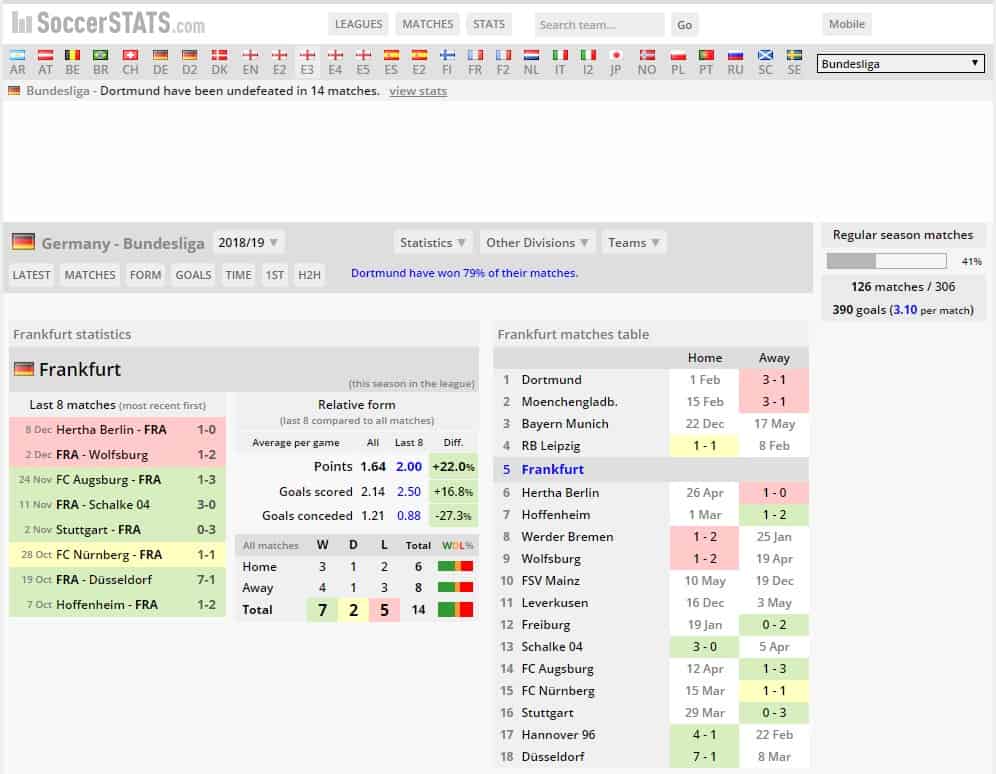
Task: Select the Norway NO flag
Action: point(647,55)
